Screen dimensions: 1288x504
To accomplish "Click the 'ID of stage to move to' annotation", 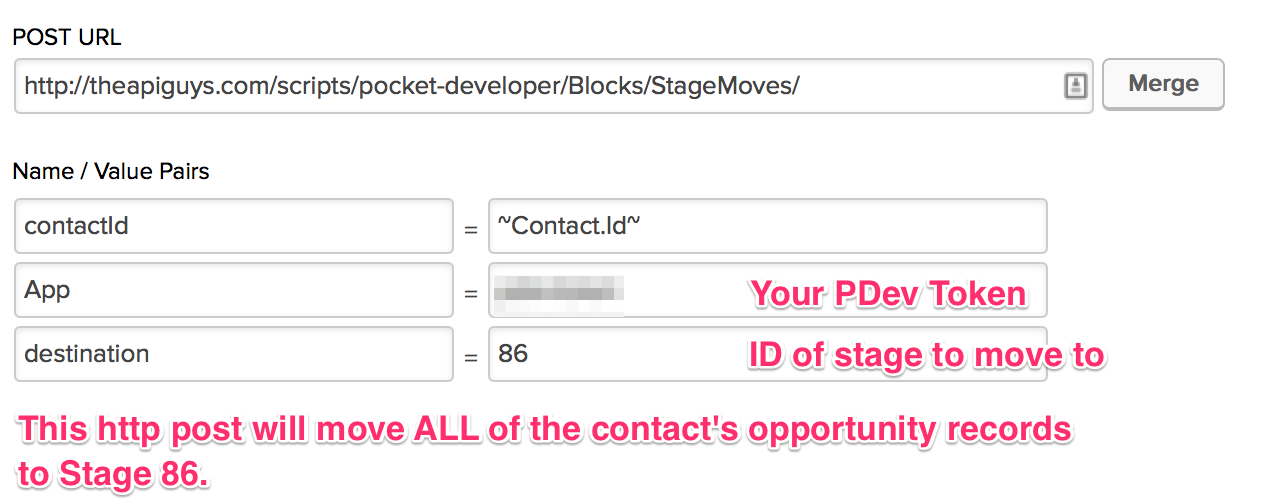I will coord(927,355).
